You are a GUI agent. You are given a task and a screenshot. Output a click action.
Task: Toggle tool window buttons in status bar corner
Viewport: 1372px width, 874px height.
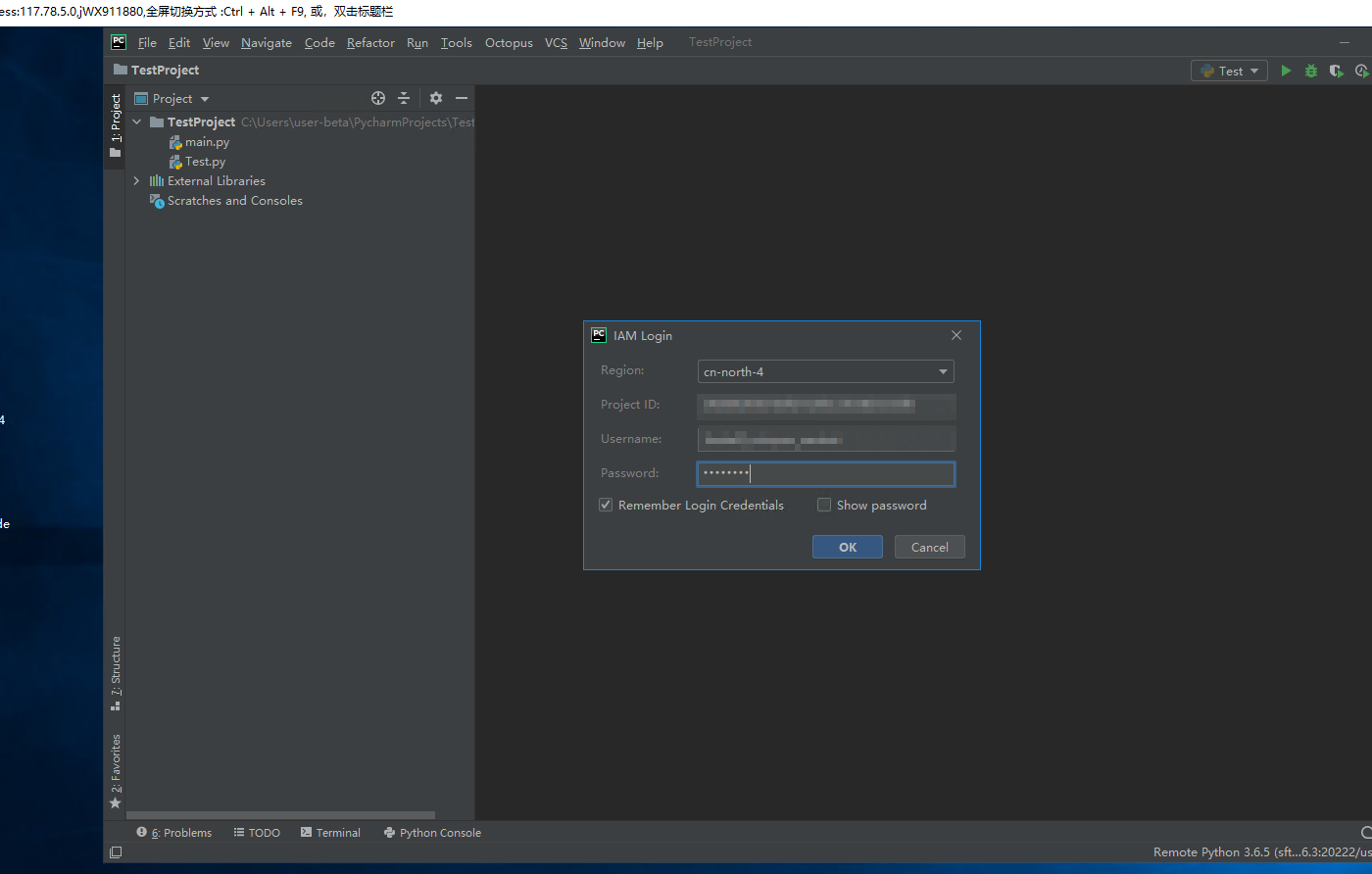116,852
